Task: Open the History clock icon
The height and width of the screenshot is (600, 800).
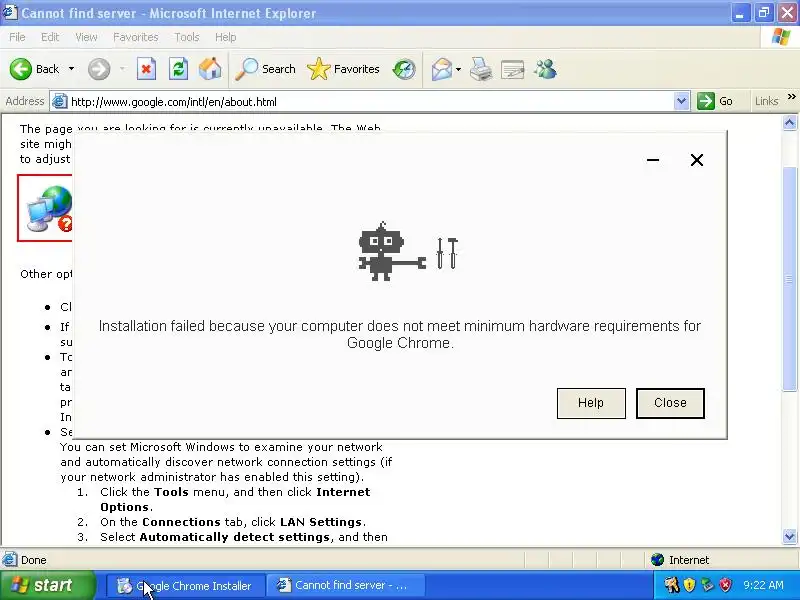Action: tap(404, 69)
